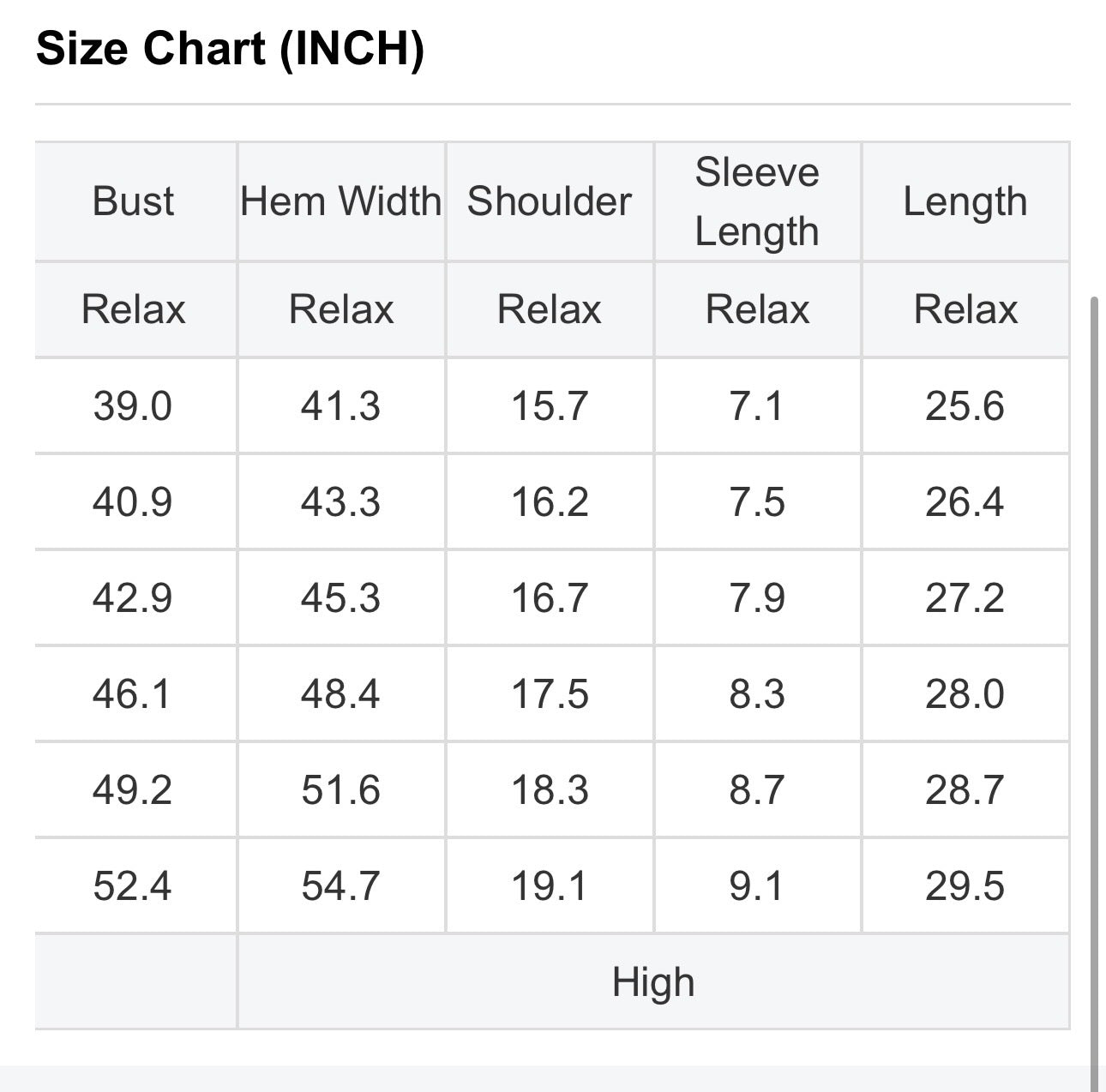Select the Sleeve Length column header
Viewport: 1106px width, 1092px height.
click(x=757, y=202)
